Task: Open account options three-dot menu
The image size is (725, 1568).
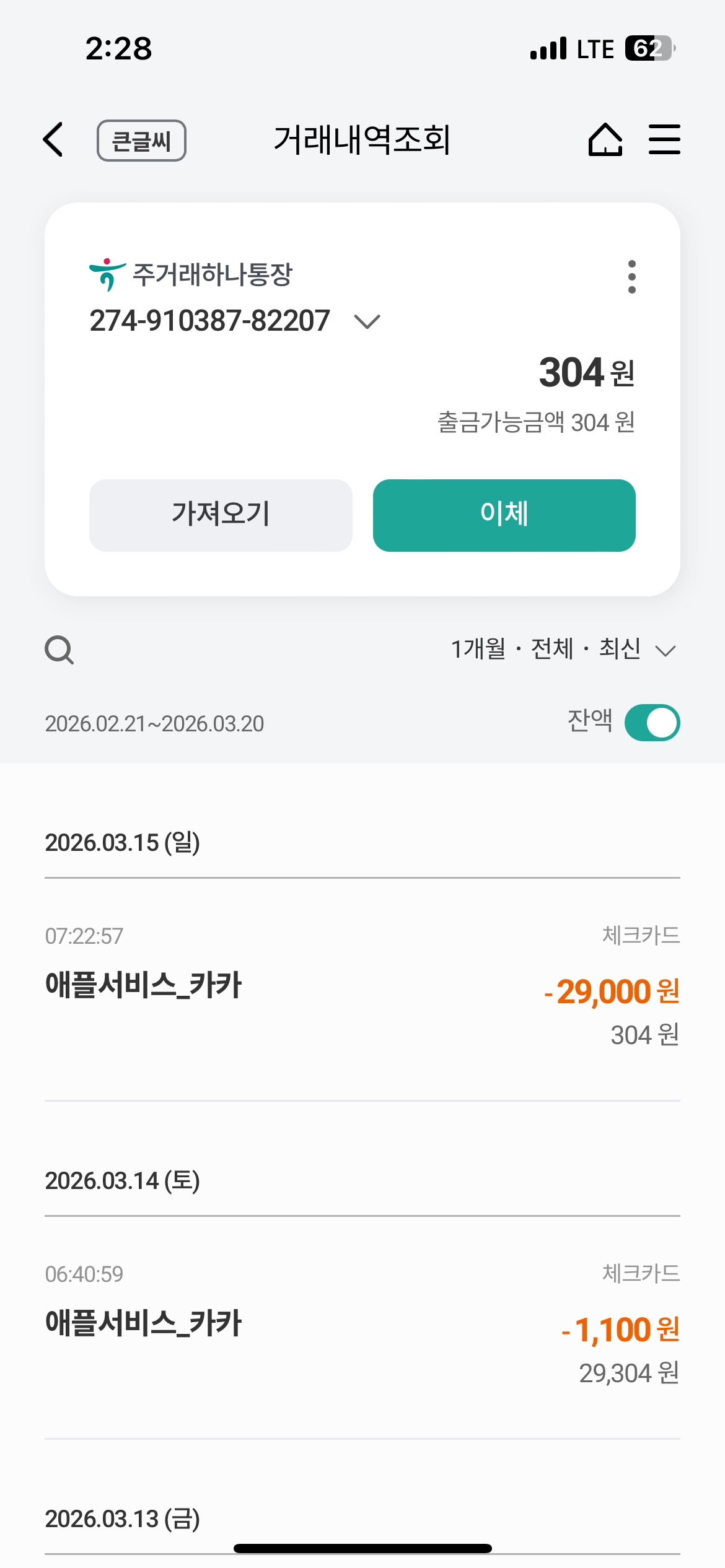Action: (631, 277)
